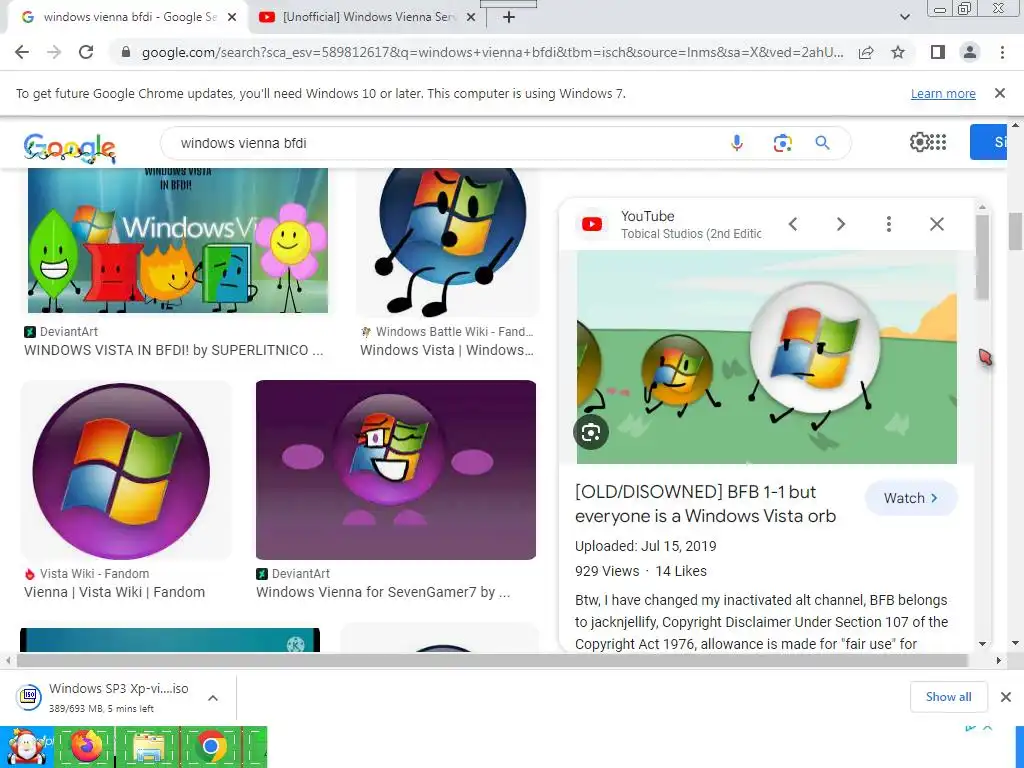Close the downloads bar
Image resolution: width=1024 pixels, height=768 pixels.
coord(1006,697)
